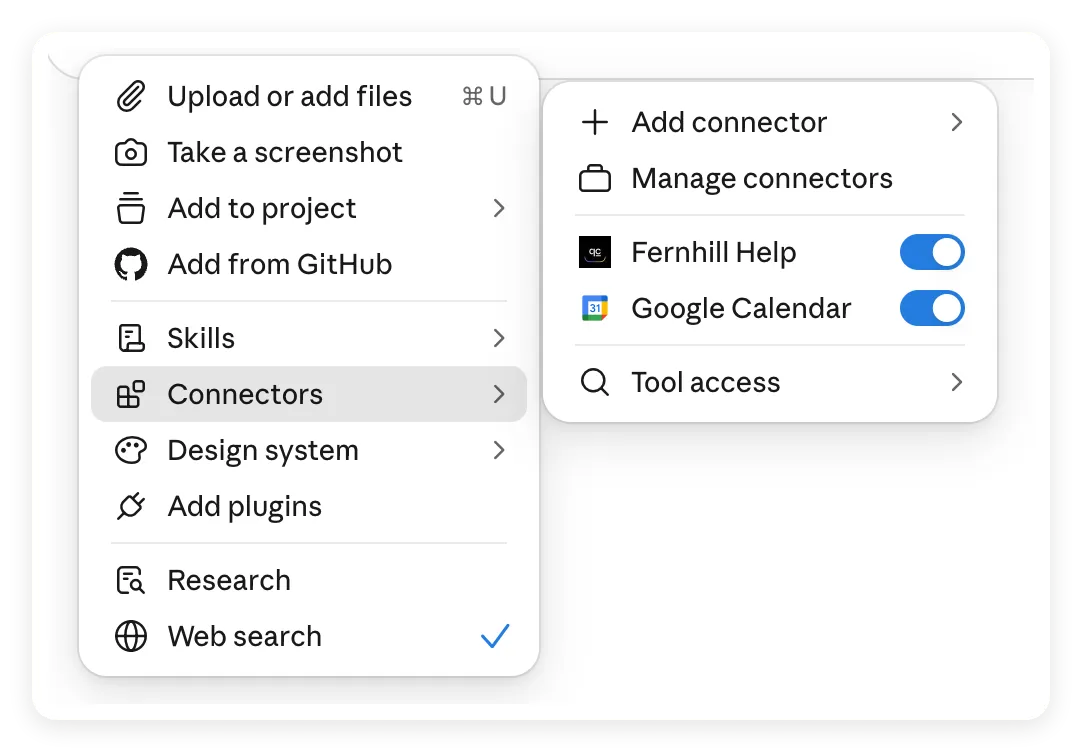Click the magnifier icon beside Tool access
The image size is (1082, 752).
coord(595,382)
